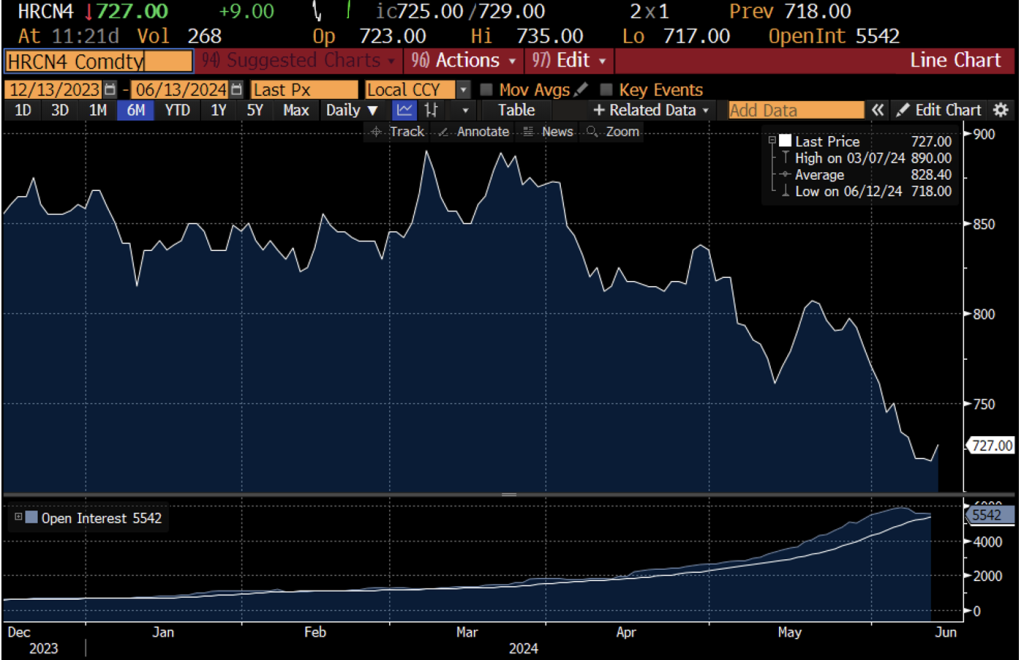
Task: Click the Edit Chart button
Action: pyautogui.click(x=938, y=110)
